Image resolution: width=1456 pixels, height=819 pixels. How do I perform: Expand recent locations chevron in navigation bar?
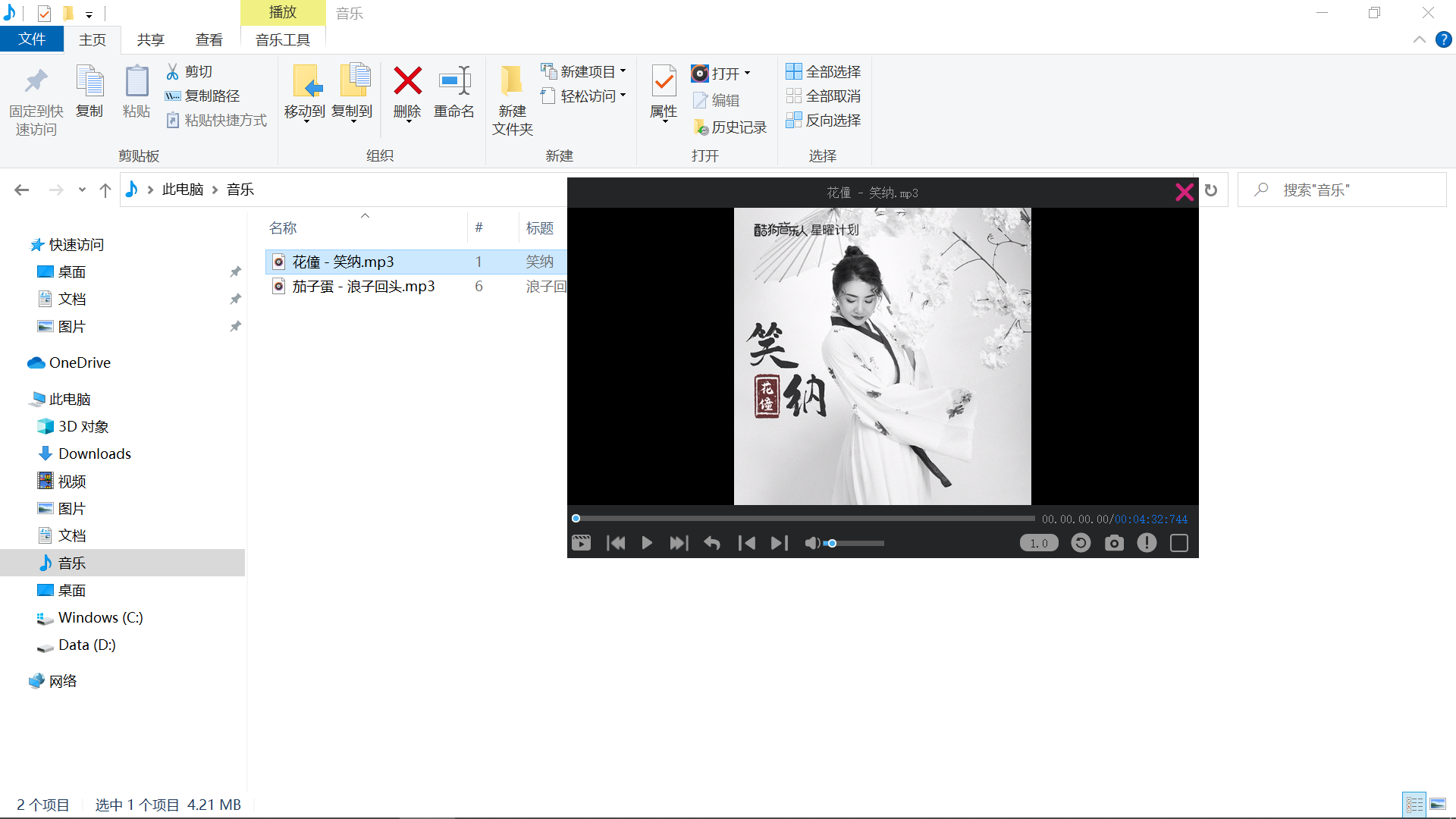(x=82, y=190)
